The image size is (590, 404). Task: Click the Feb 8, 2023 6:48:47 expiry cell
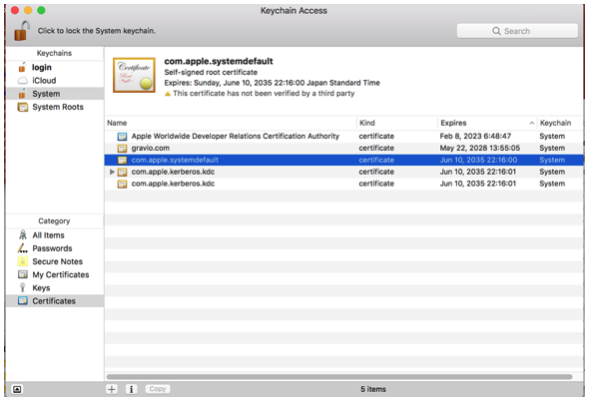(x=475, y=136)
